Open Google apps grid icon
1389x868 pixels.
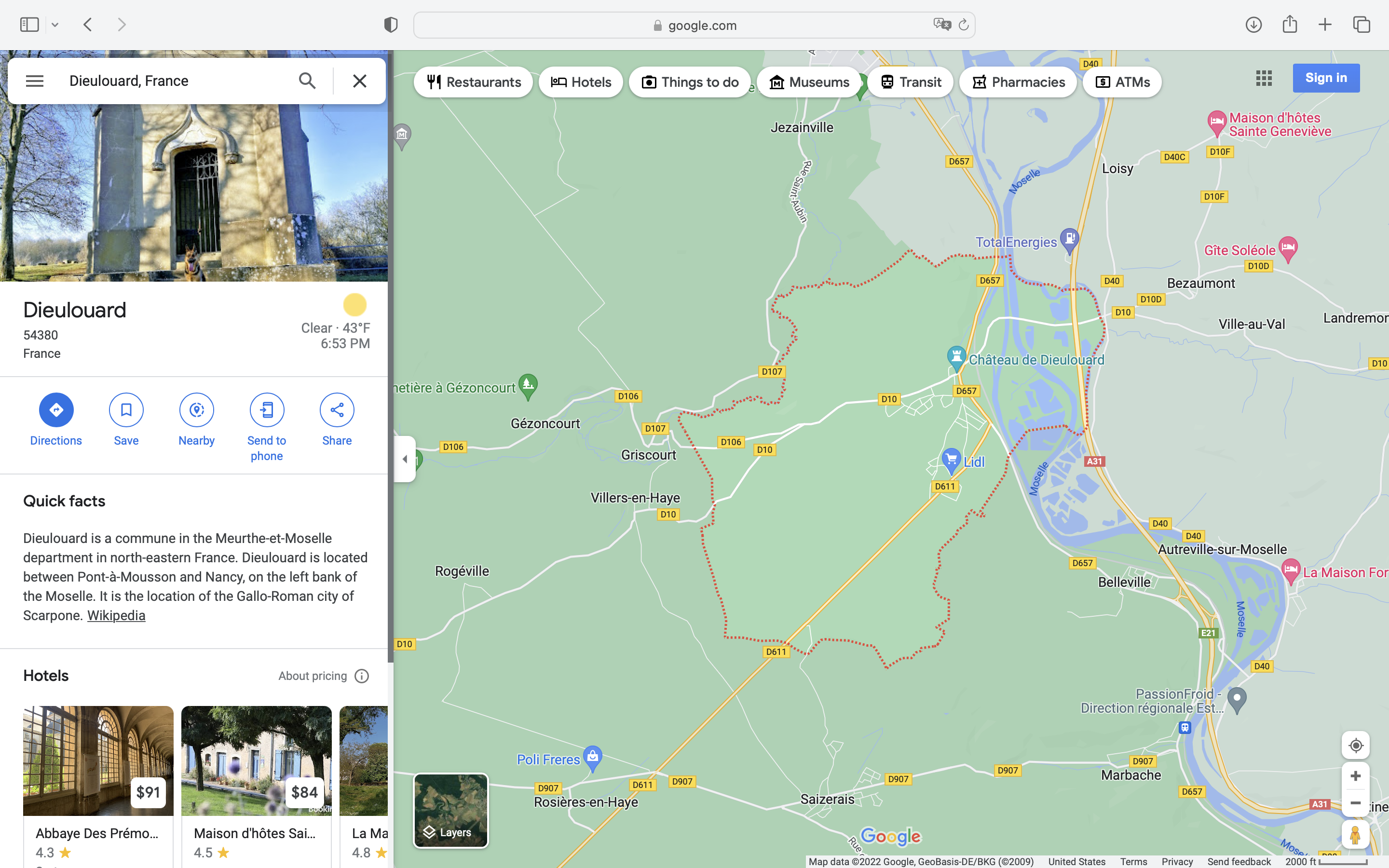pos(1263,78)
